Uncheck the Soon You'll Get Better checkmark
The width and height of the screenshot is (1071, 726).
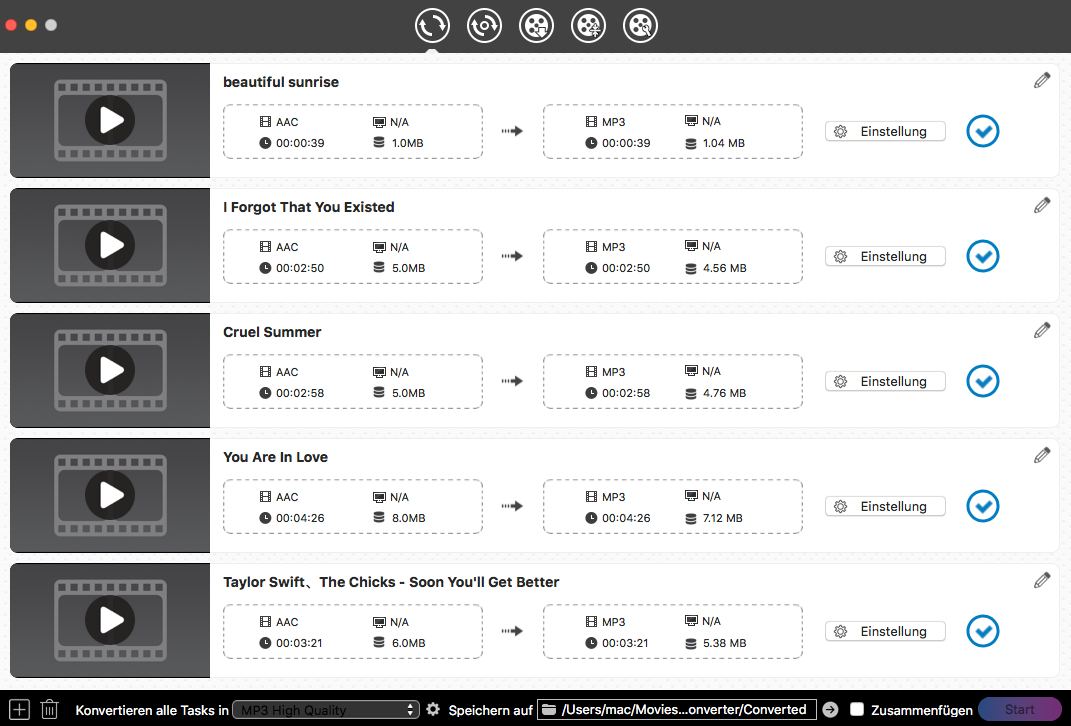[x=983, y=631]
